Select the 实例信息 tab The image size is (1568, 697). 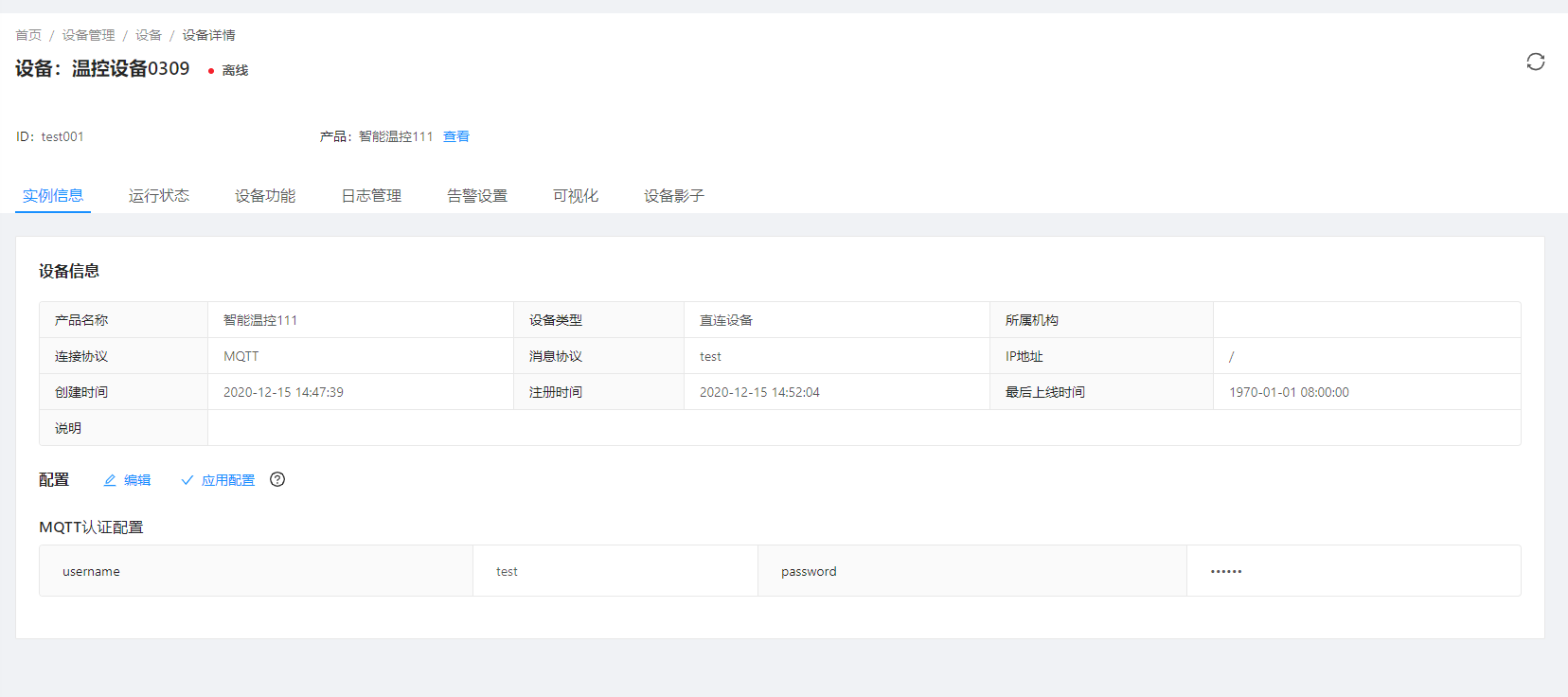pos(53,196)
